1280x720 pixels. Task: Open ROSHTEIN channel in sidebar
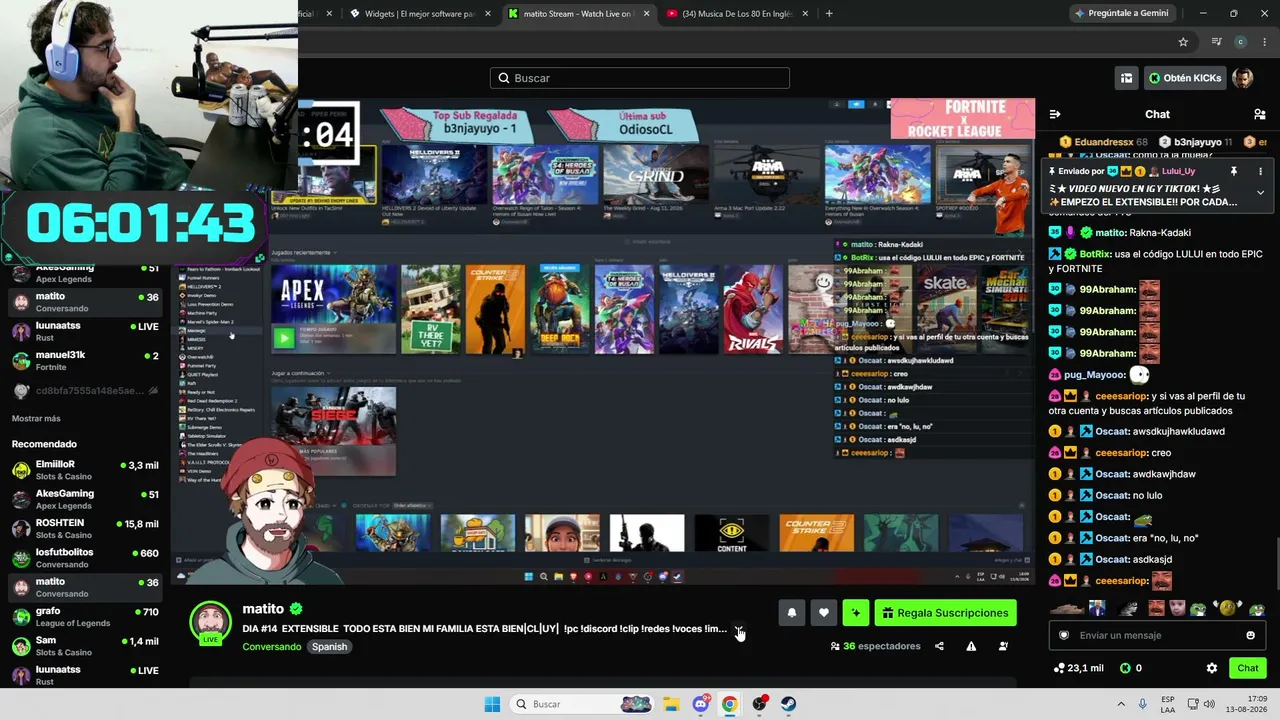(85, 529)
